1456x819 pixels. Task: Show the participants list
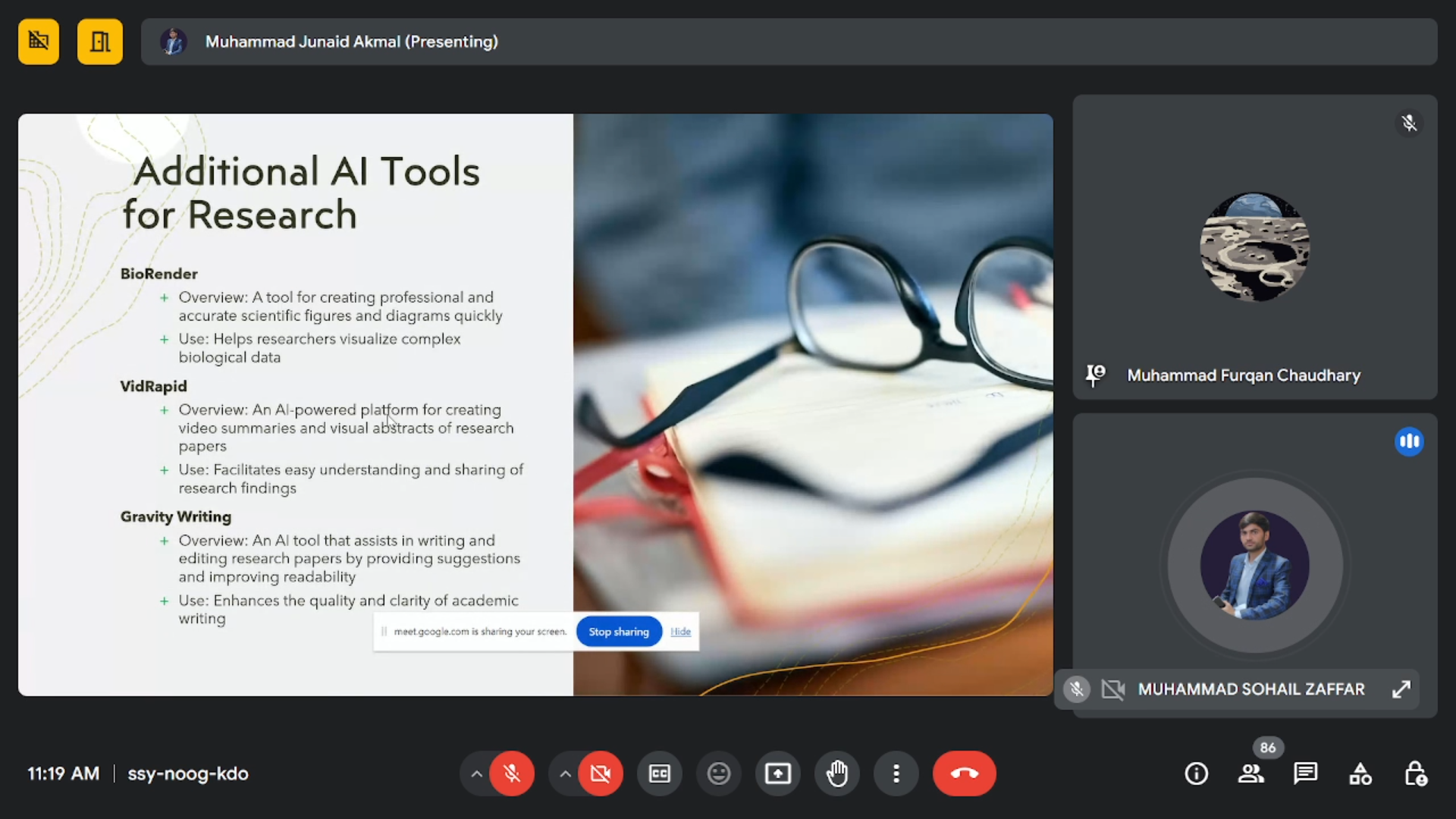coord(1251,773)
